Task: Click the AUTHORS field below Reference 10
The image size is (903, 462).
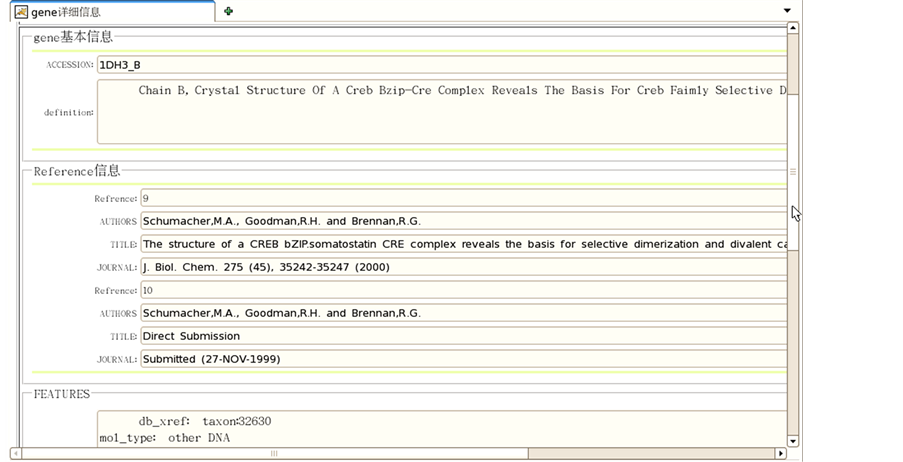Action: [460, 313]
